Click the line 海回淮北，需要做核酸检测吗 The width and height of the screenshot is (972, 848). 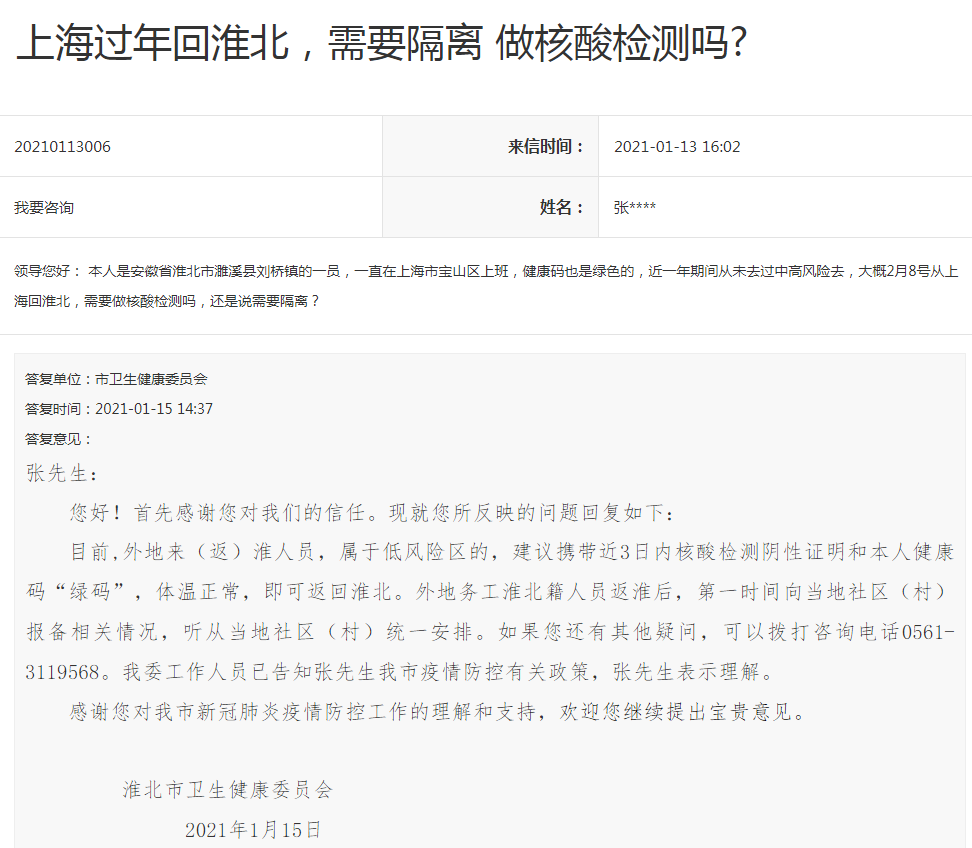pyautogui.click(x=166, y=301)
